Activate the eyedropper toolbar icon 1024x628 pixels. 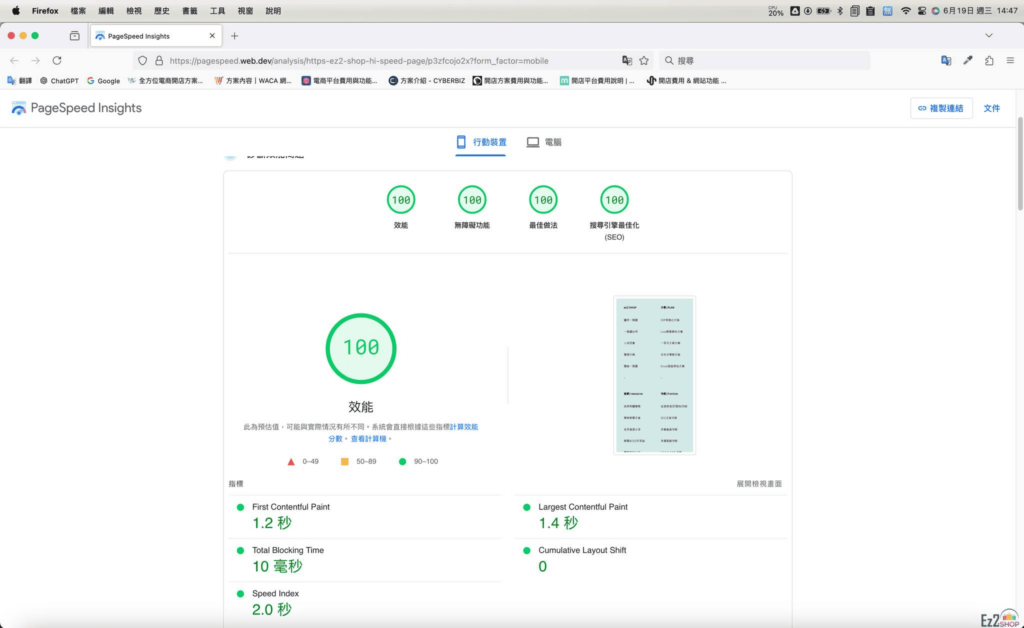tap(968, 61)
